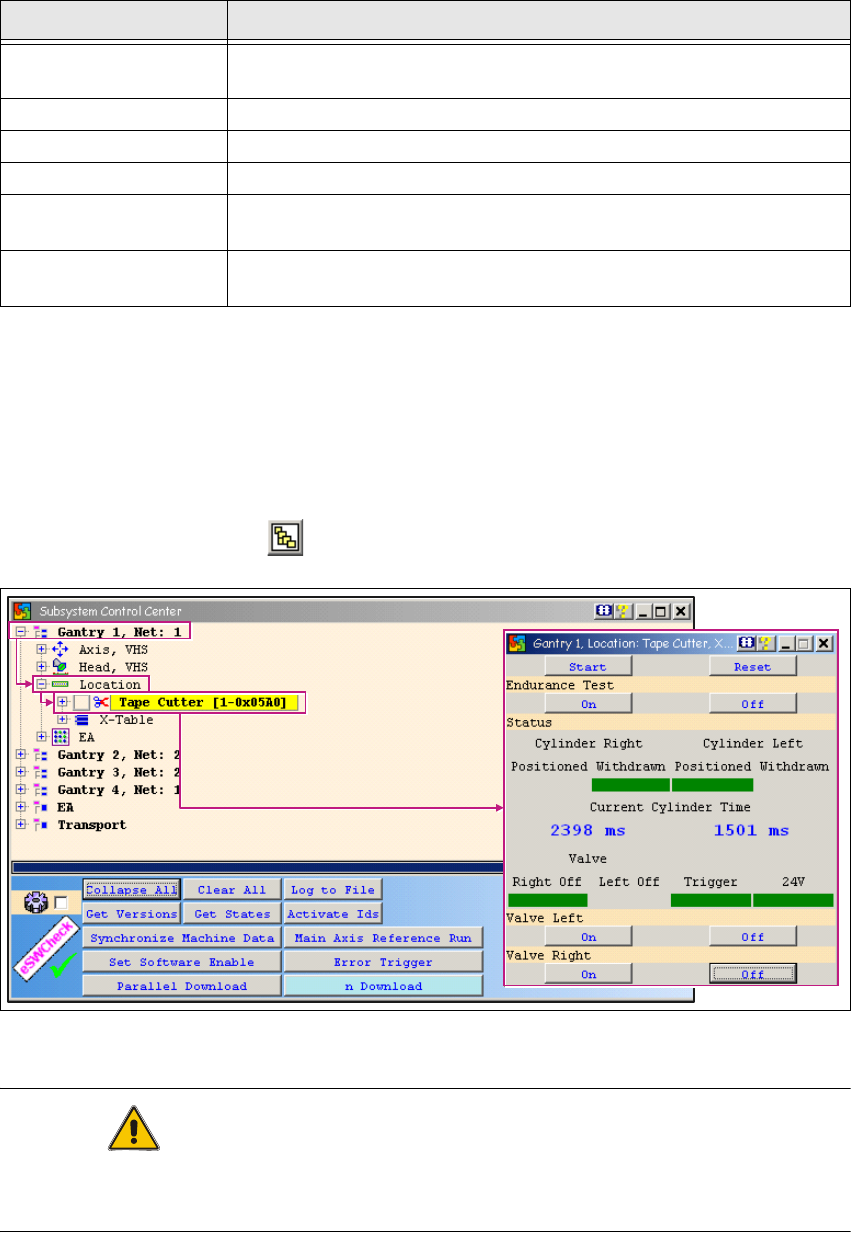This screenshot has height=1233, width=851.
Task: Click the Collapse All button
Action: 131,889
